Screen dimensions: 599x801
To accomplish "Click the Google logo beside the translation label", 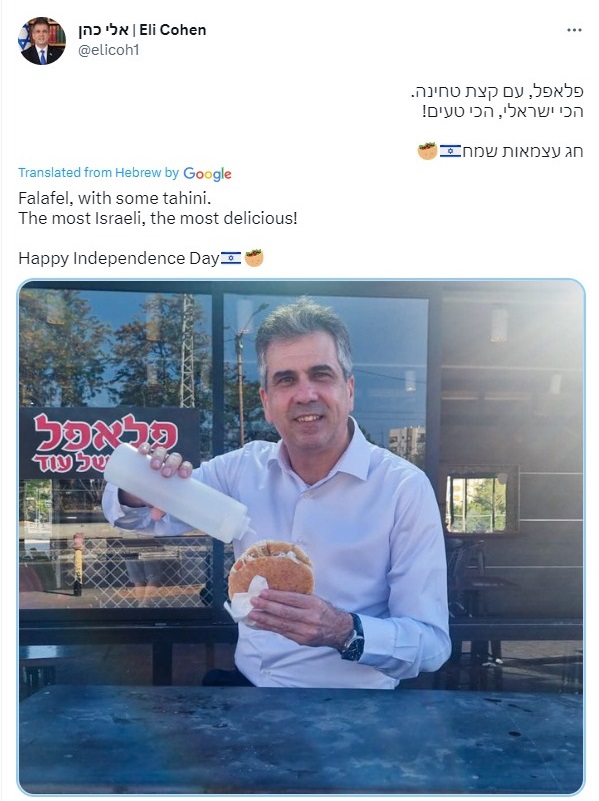I will tap(207, 174).
